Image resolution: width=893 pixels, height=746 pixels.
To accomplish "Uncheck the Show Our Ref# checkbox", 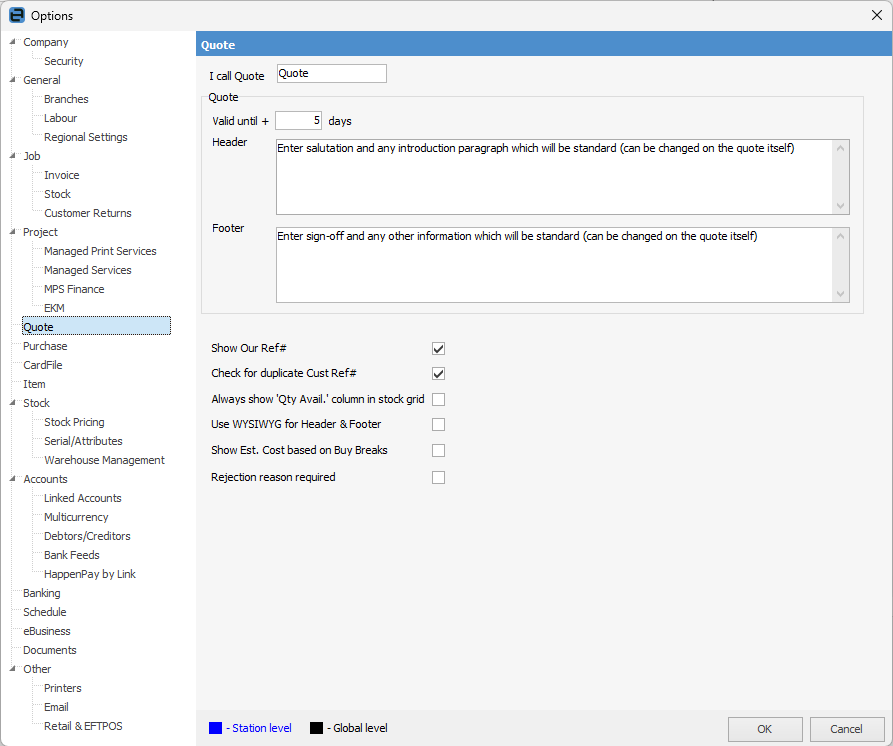I will pos(438,349).
